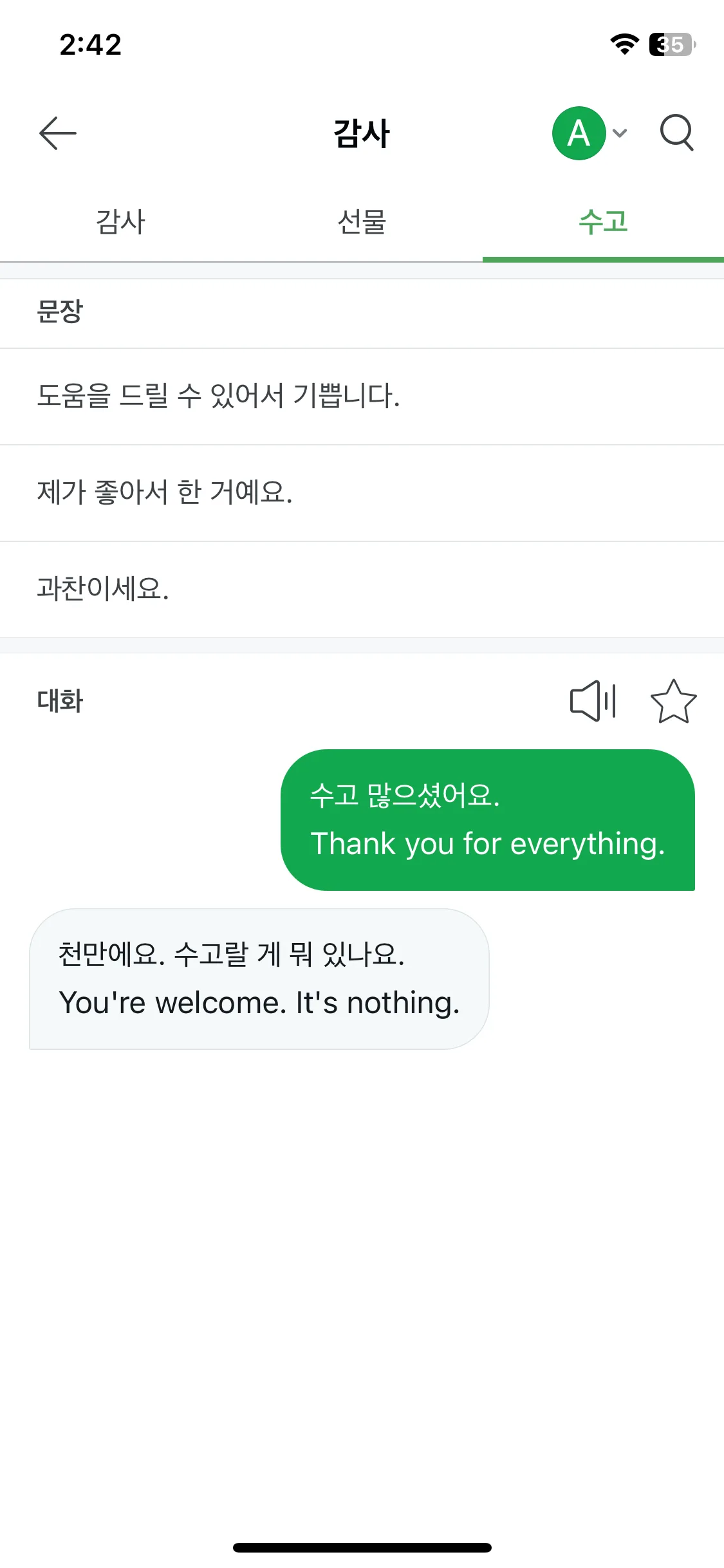
Task: Switch to the 선물 tab
Action: [x=362, y=222]
